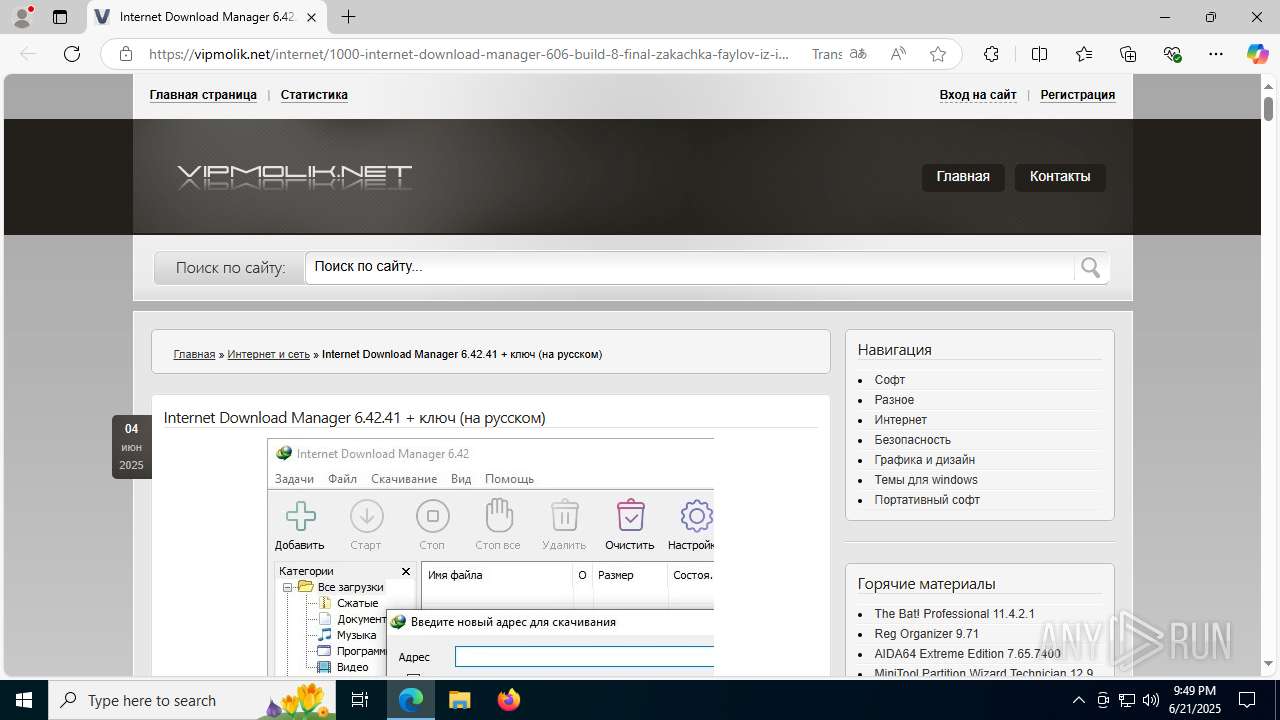Click the page vertical scrollbar thumb
The height and width of the screenshot is (720, 1280).
coord(1268,107)
